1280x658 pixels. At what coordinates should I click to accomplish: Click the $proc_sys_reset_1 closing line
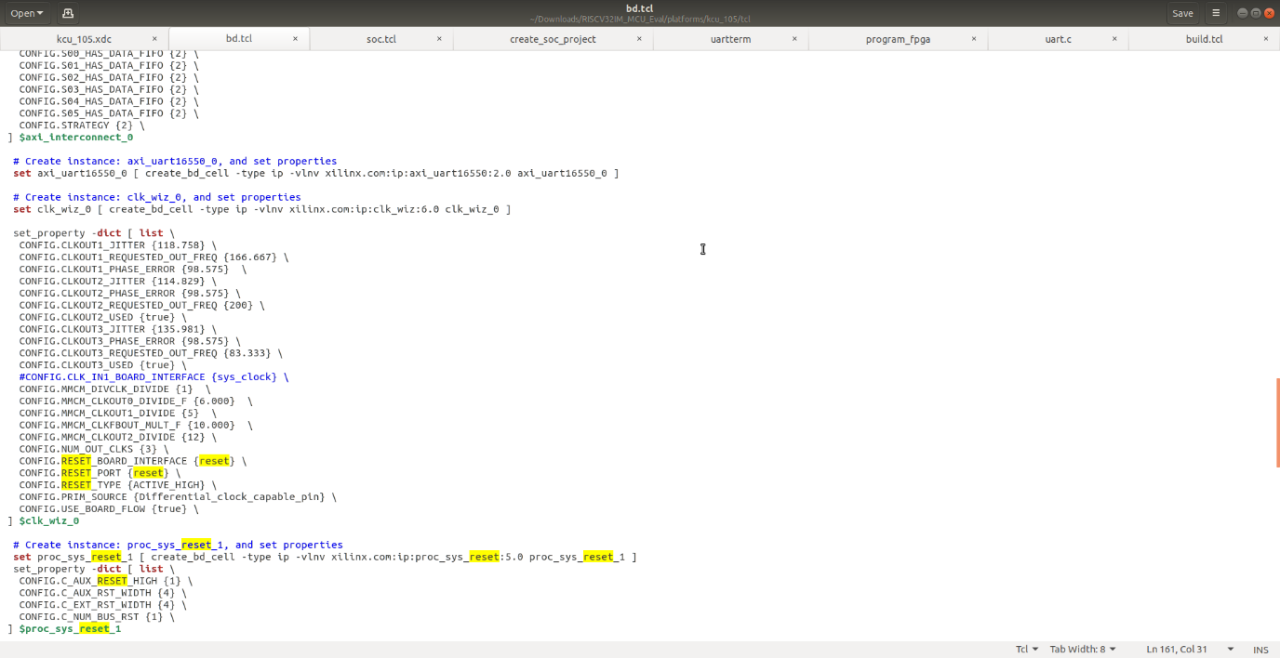(x=64, y=629)
